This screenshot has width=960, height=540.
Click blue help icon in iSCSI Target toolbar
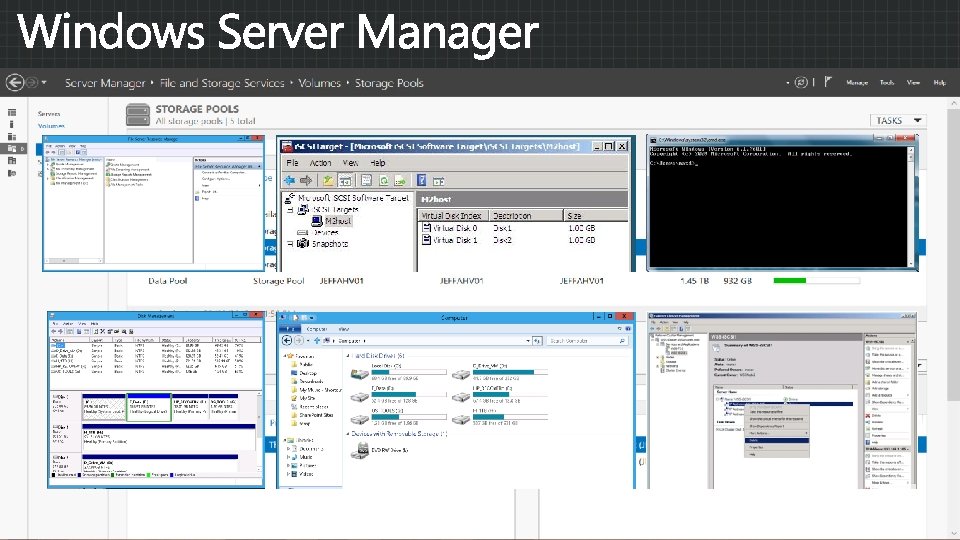421,180
